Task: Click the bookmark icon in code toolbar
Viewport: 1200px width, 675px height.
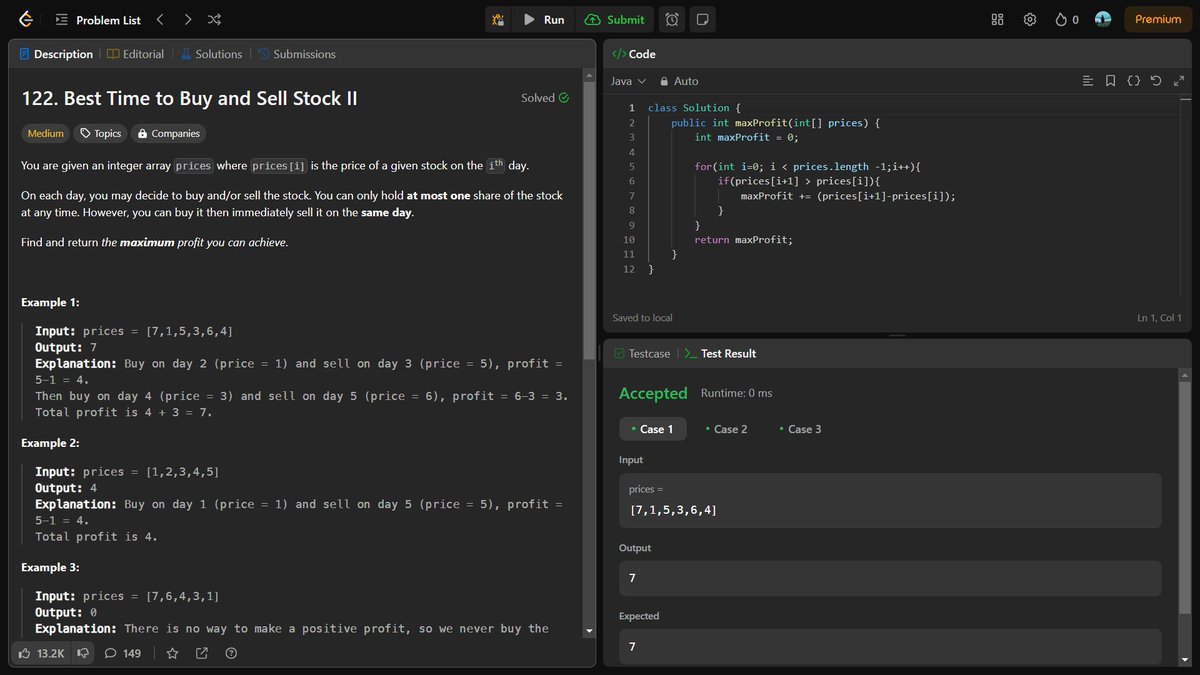Action: 1111,81
